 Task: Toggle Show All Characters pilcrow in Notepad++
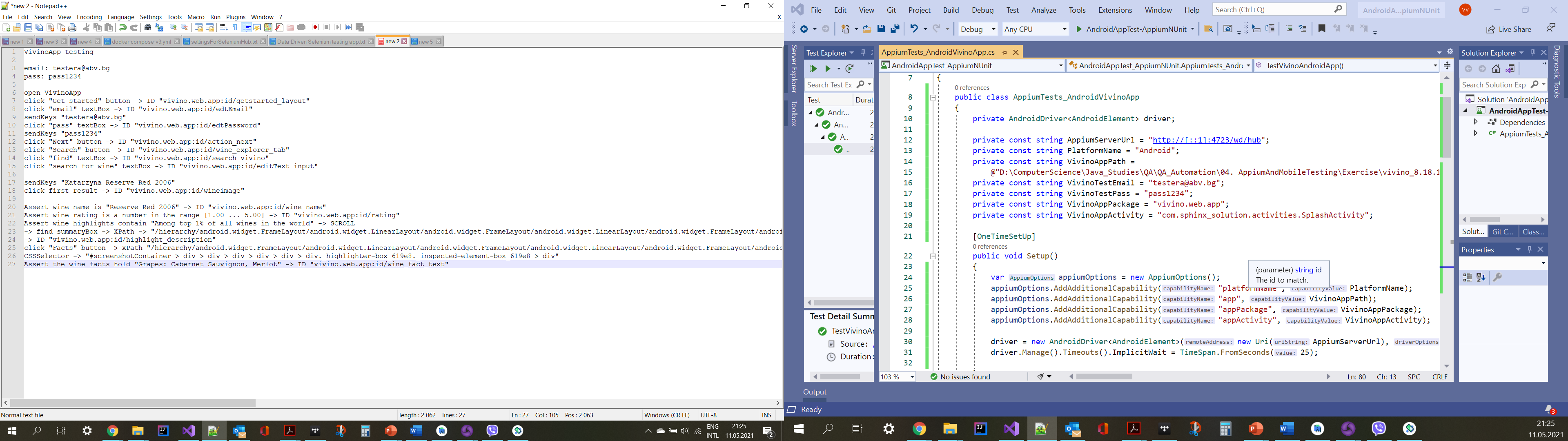pos(235,27)
